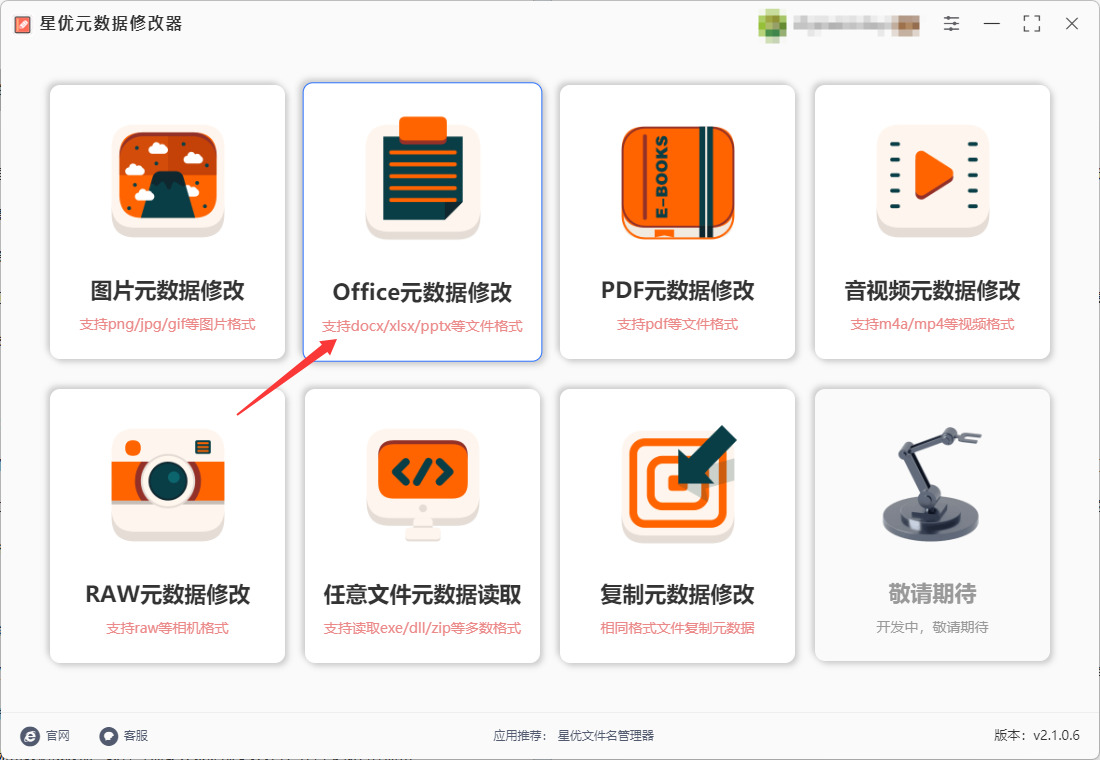Choose RAW元数据修改 title

point(168,594)
